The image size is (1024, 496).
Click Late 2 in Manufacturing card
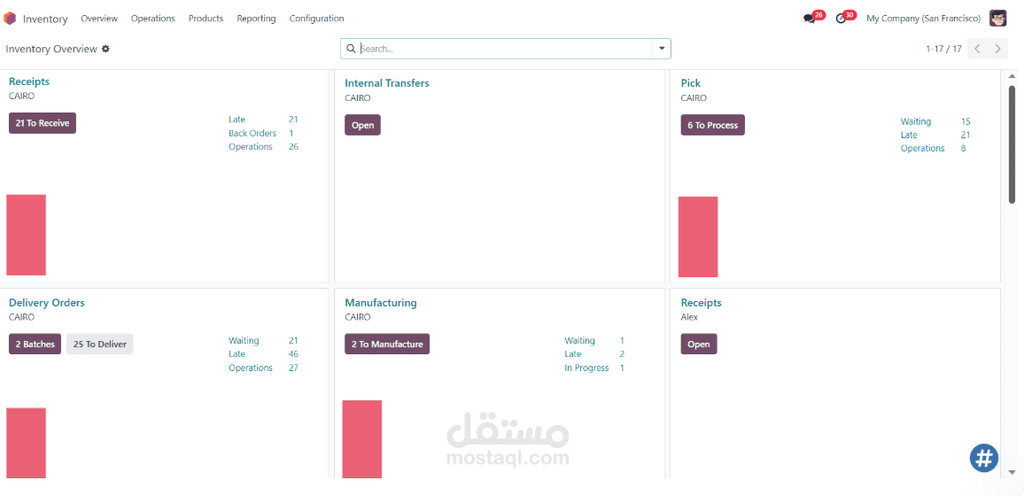[594, 354]
